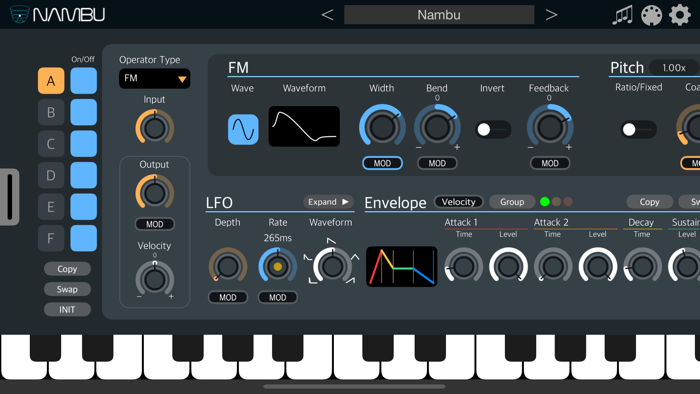Open MOD for Output
Viewport: 700px width, 394px height.
pyautogui.click(x=154, y=224)
